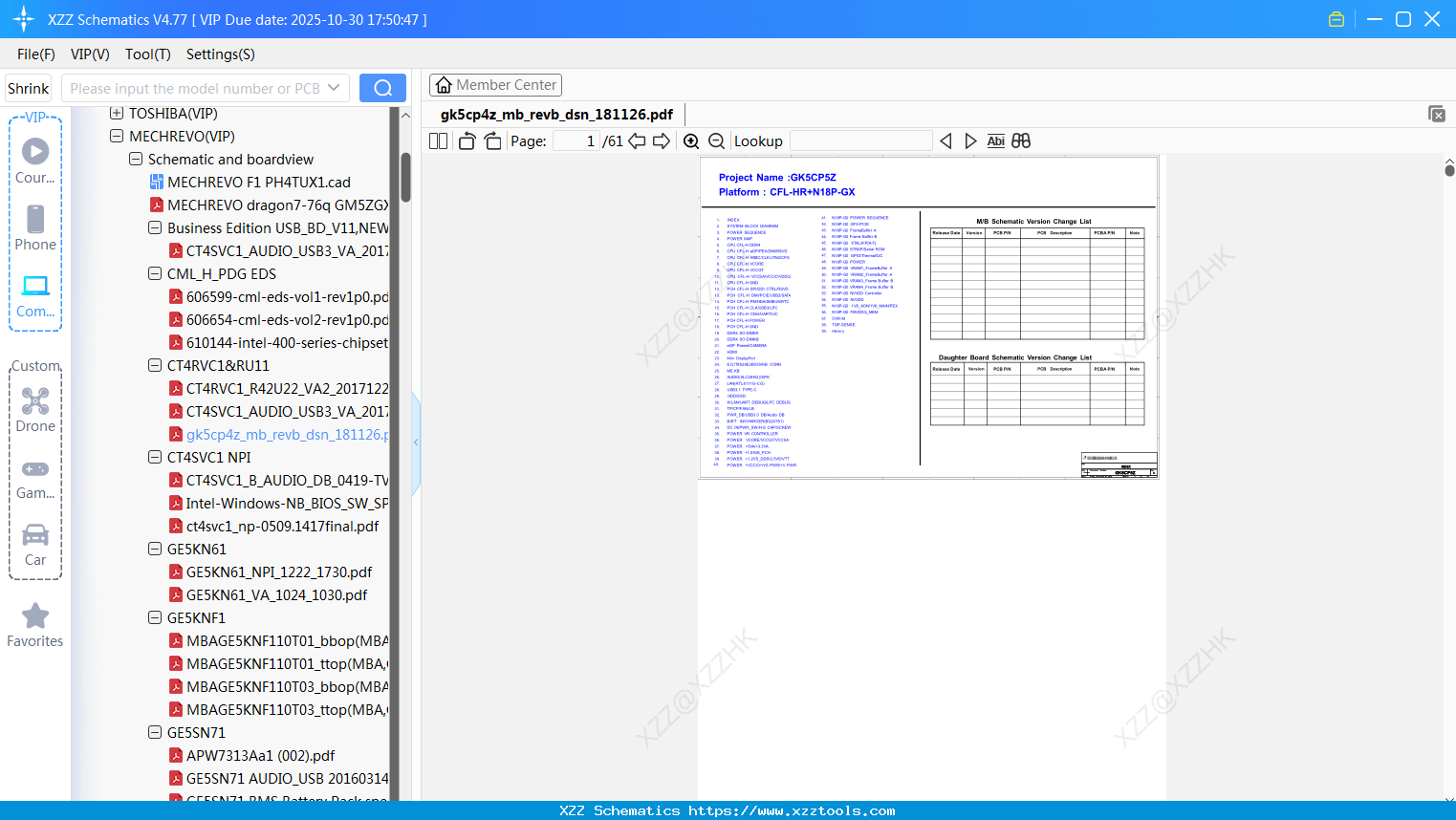The height and width of the screenshot is (820, 1456).
Task: Zoom out of the PDF
Action: click(x=716, y=140)
